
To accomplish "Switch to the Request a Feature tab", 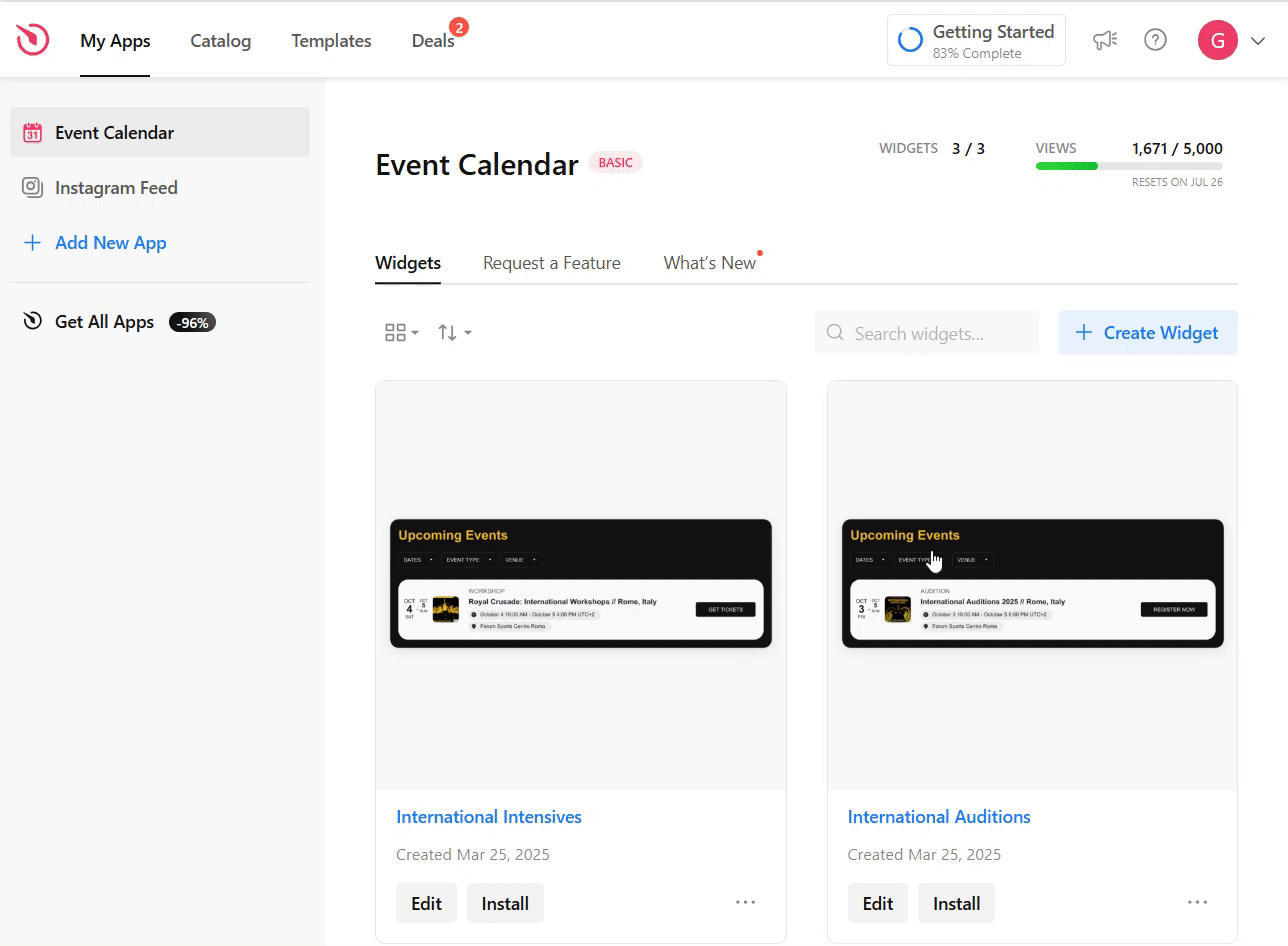I will (x=551, y=263).
